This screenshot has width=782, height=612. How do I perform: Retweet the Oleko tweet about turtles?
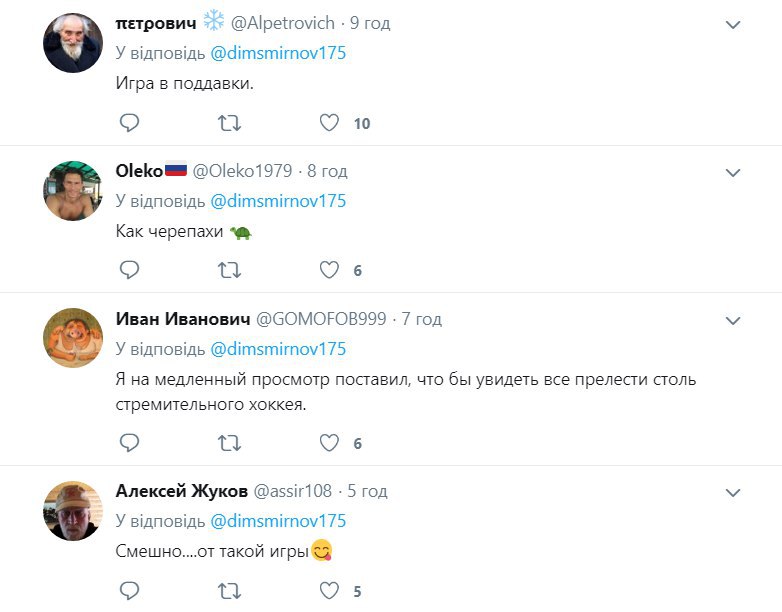[229, 270]
